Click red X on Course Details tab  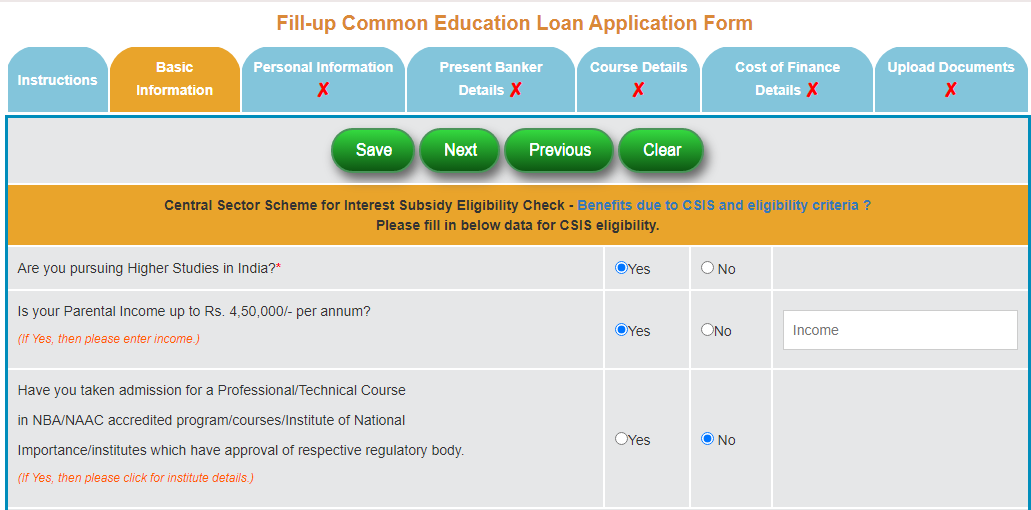(x=638, y=90)
